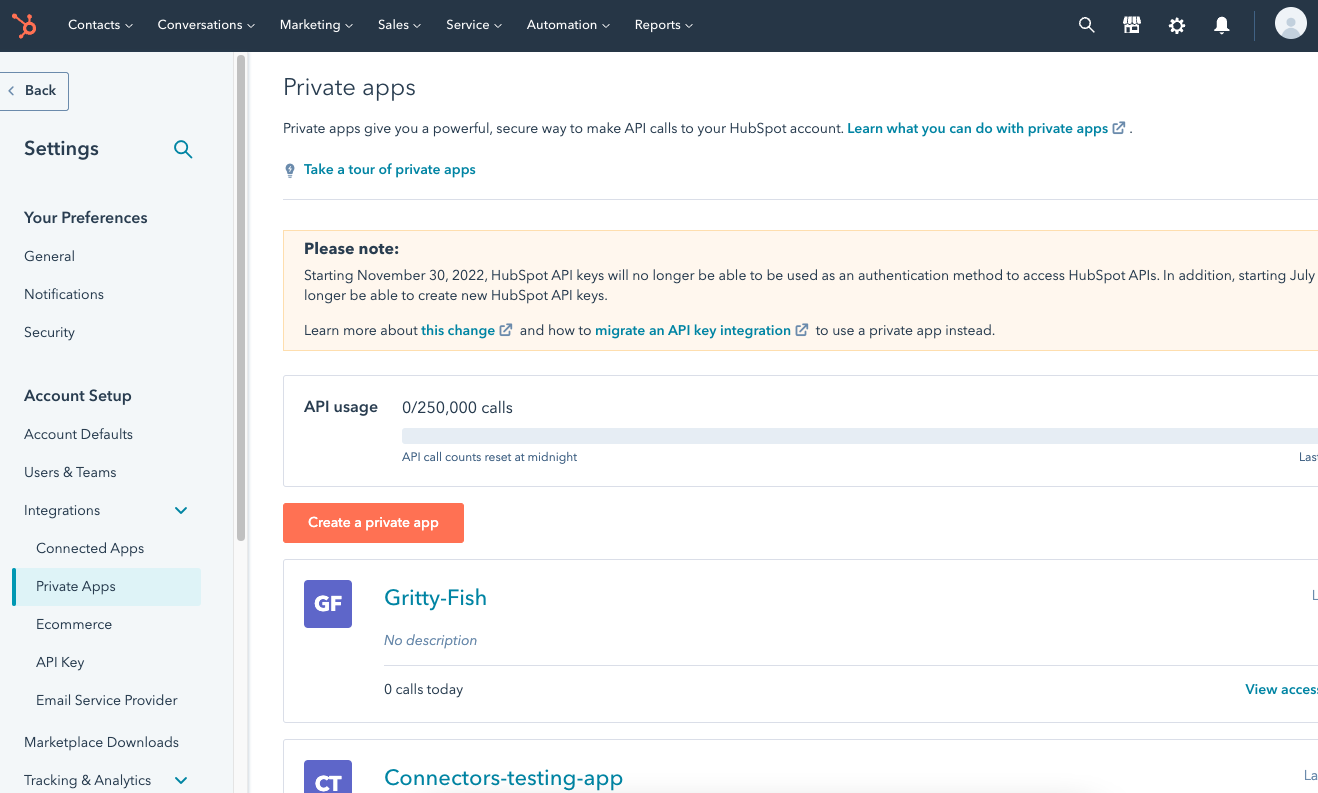The width and height of the screenshot is (1318, 793).
Task: Open the Connectors-testing-app
Action: [x=503, y=778]
